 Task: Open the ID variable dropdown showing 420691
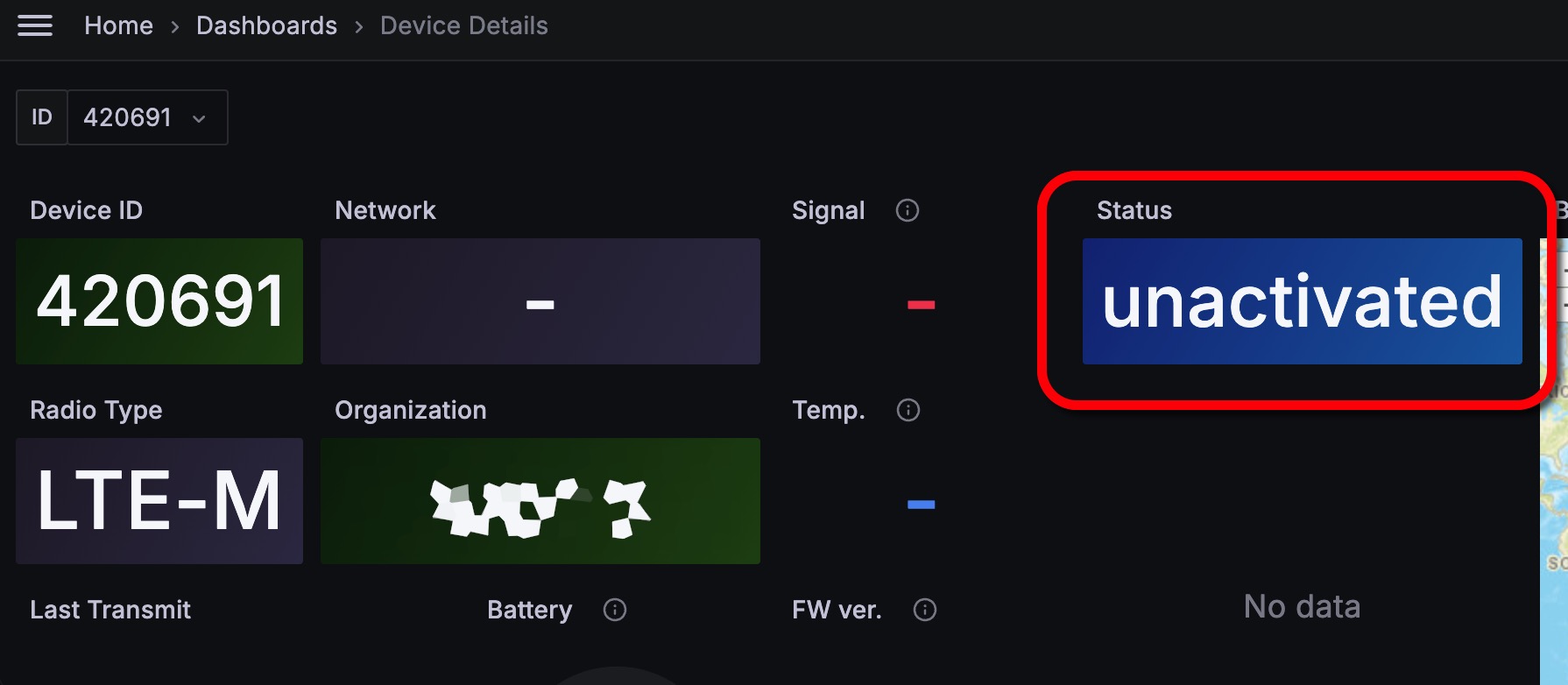tap(146, 117)
